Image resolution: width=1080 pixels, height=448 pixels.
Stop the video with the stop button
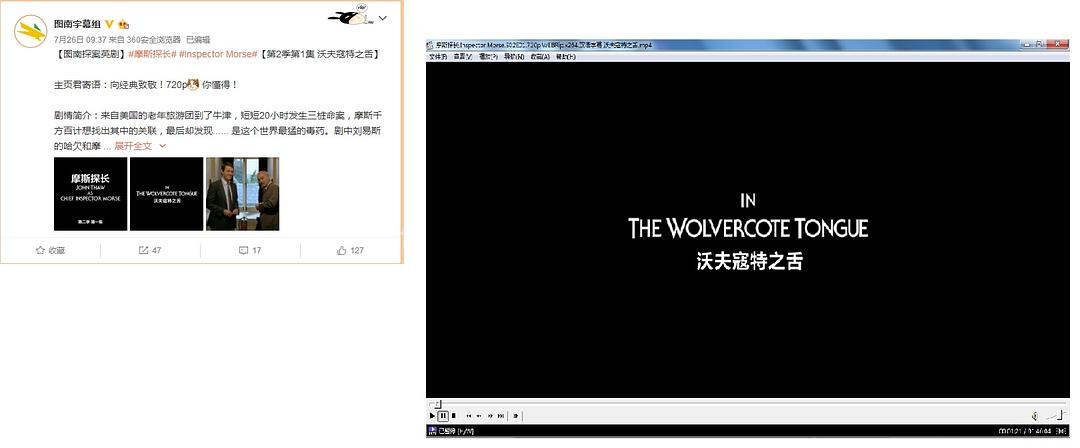(453, 415)
